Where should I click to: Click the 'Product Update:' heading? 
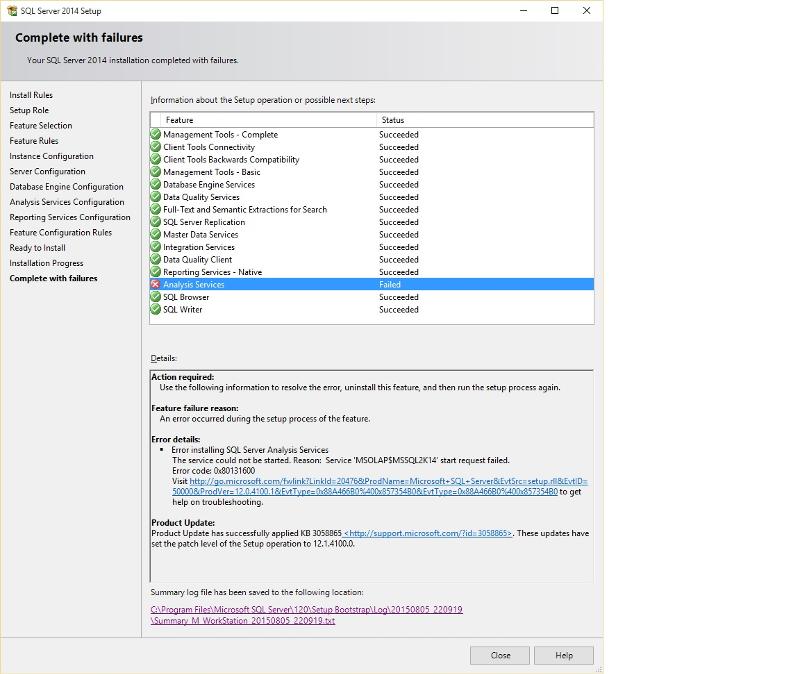coord(183,522)
